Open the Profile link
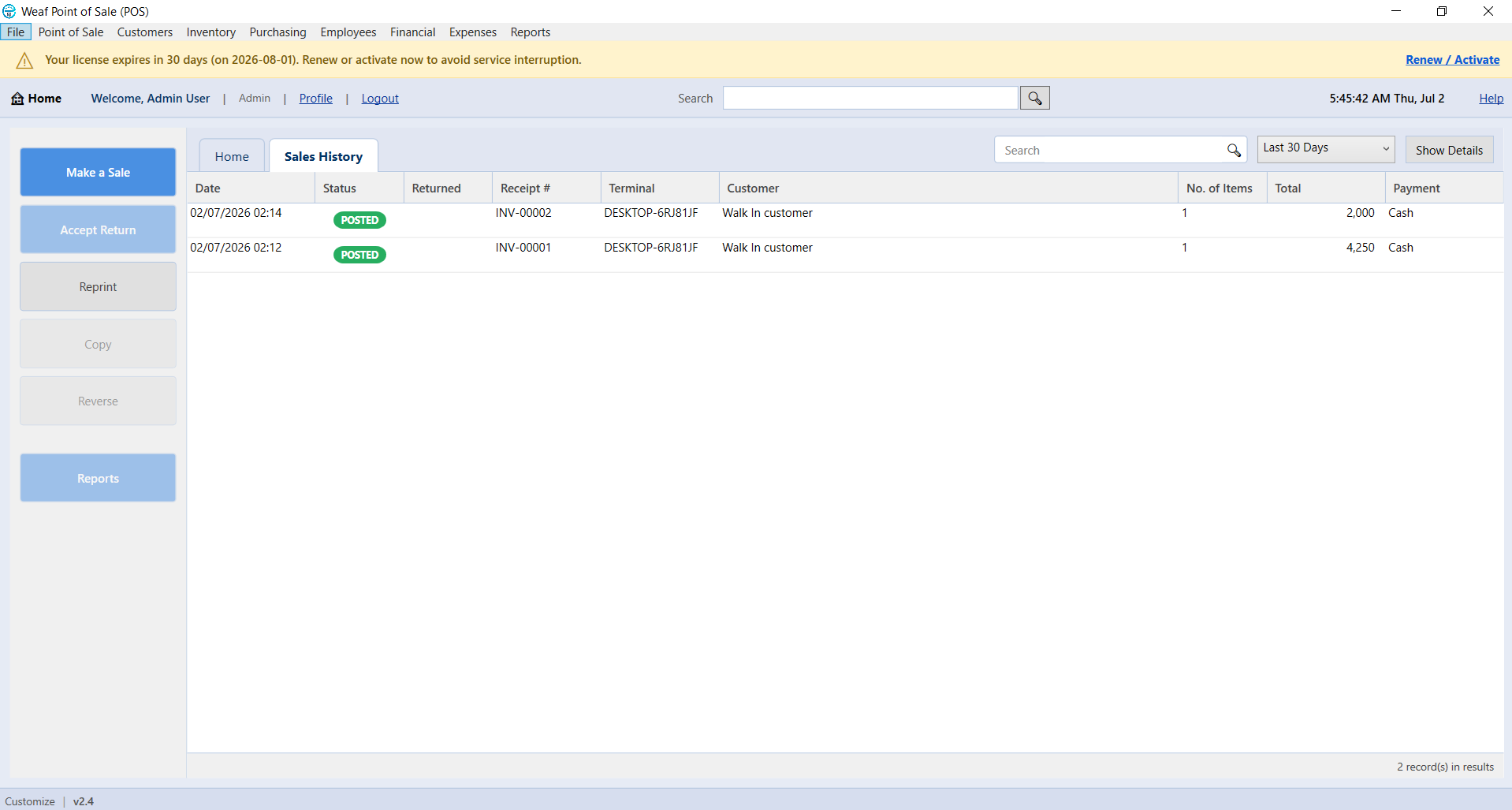 316,99
